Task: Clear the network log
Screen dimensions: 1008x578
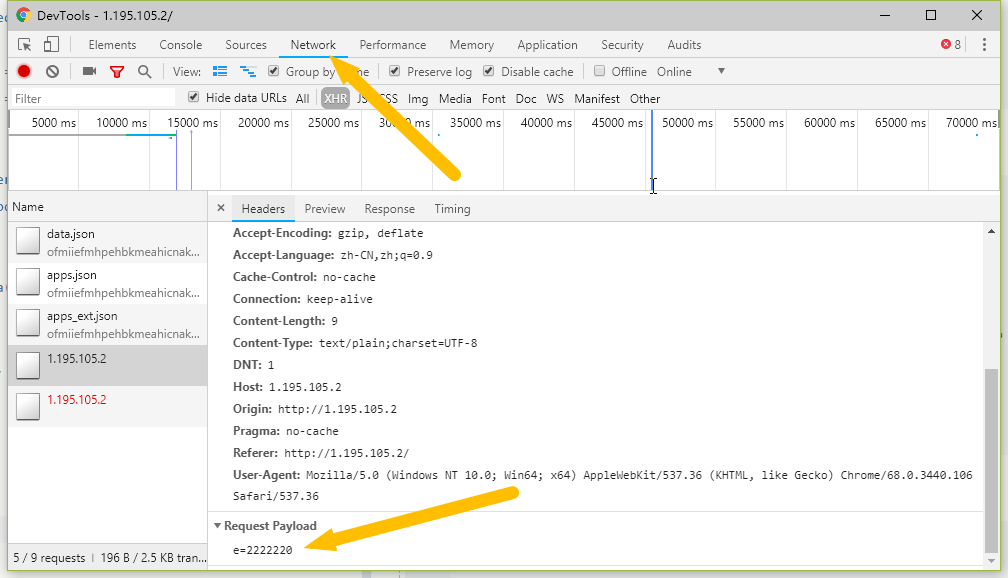Action: tap(53, 71)
